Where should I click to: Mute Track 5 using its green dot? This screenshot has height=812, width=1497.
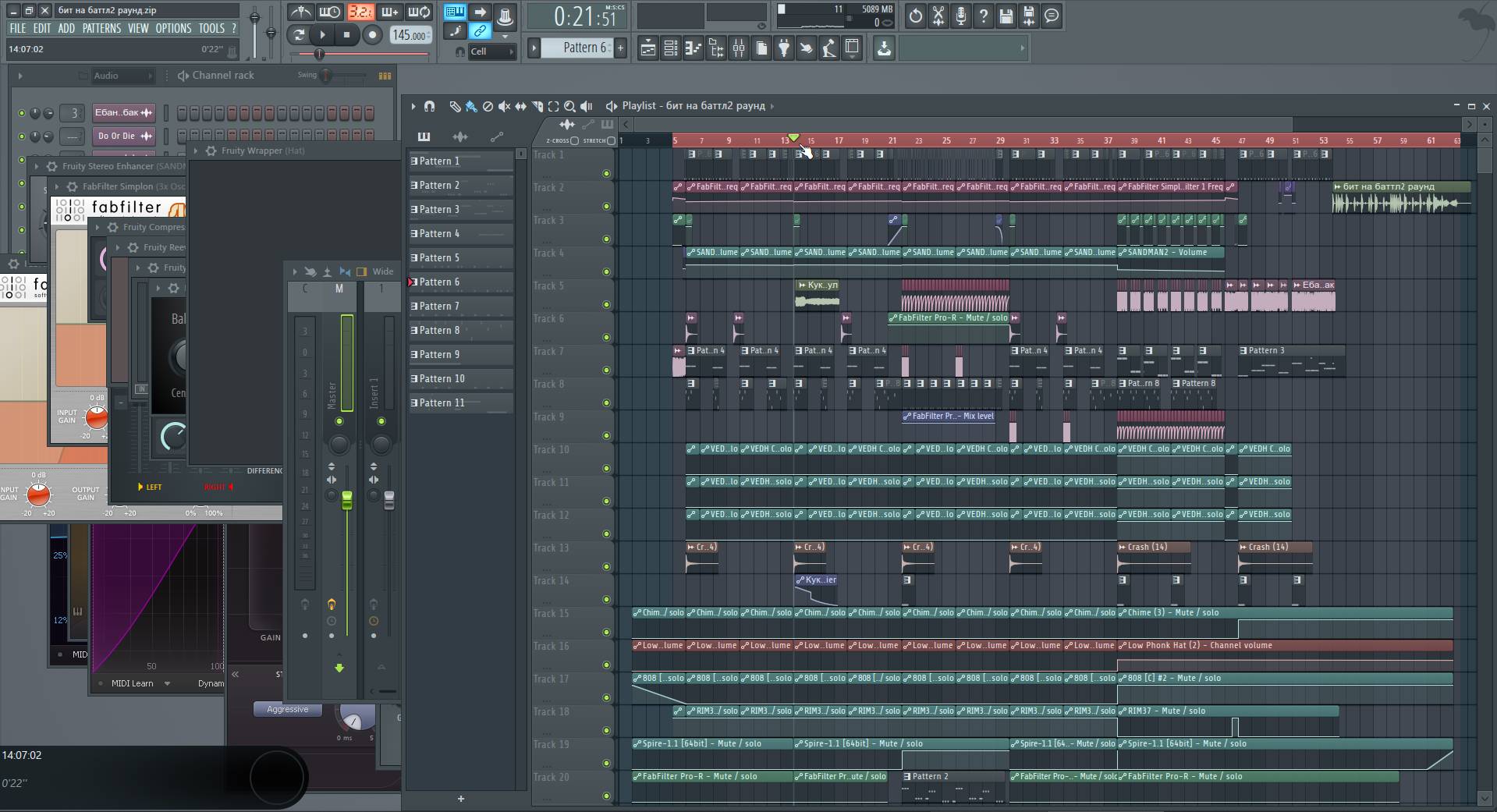[606, 305]
